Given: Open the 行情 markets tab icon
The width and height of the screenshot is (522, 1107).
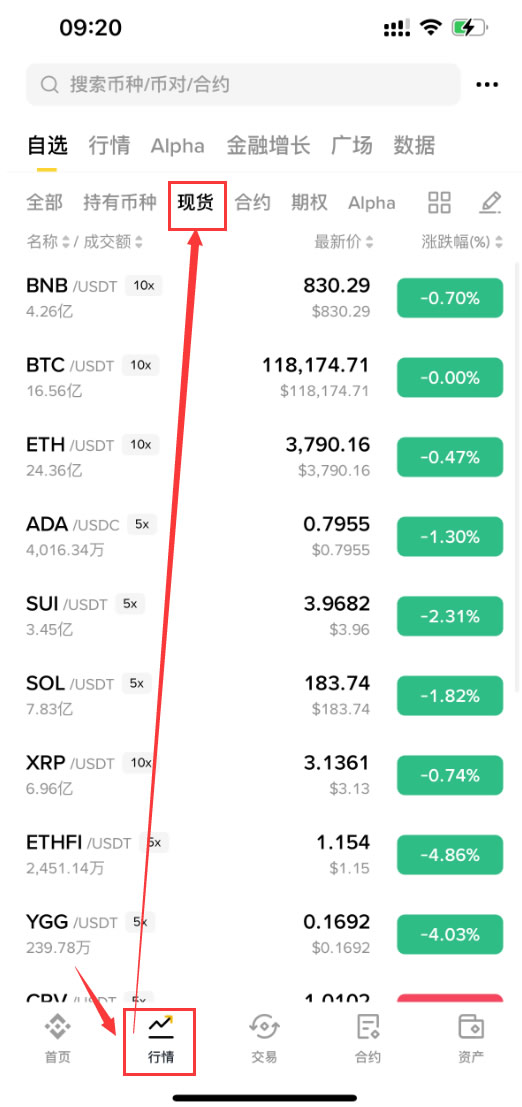Looking at the screenshot, I should tap(160, 1027).
